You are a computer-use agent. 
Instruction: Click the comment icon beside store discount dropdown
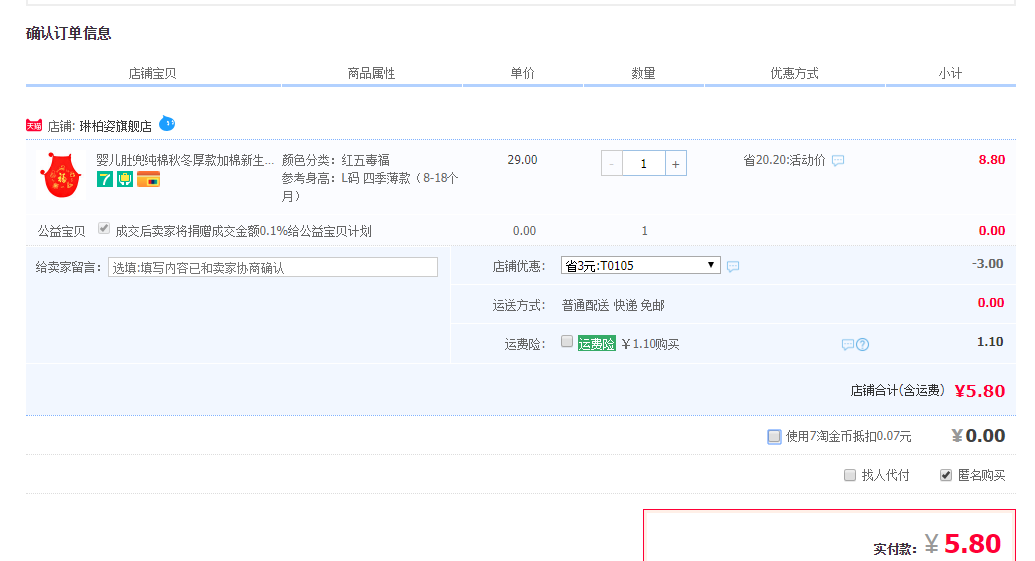pyautogui.click(x=733, y=267)
